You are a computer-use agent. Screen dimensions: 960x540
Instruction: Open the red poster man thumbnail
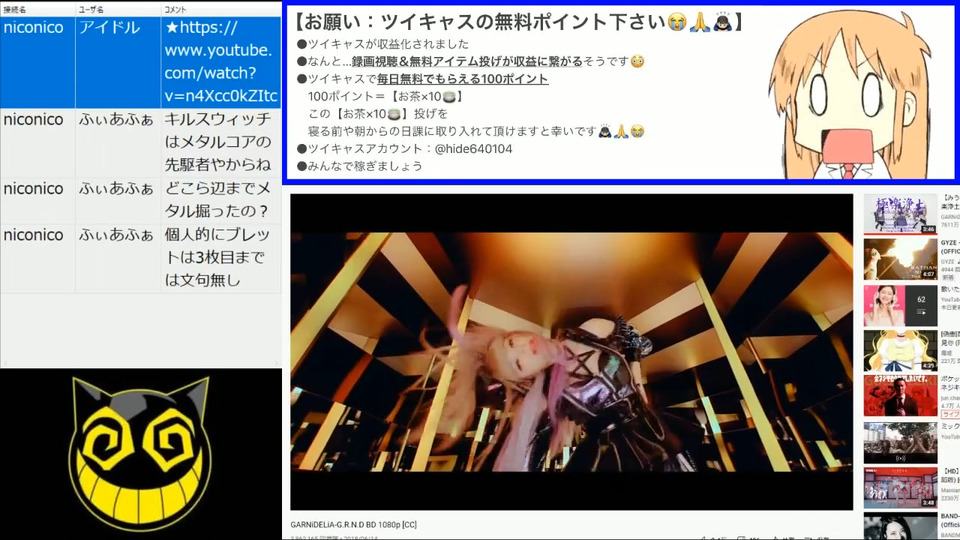[900, 396]
